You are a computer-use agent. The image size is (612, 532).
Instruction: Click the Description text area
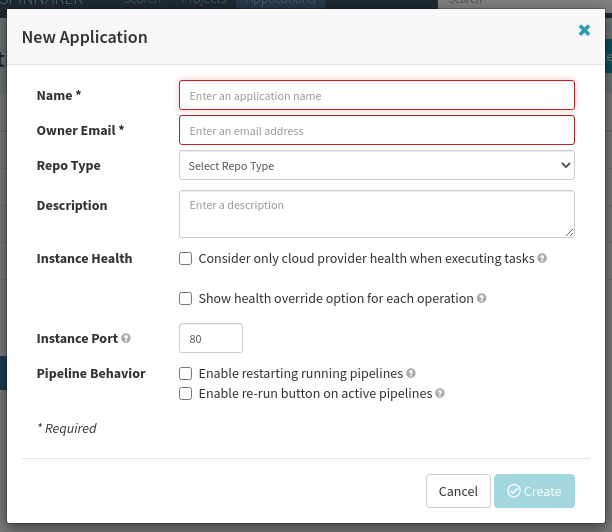376,214
